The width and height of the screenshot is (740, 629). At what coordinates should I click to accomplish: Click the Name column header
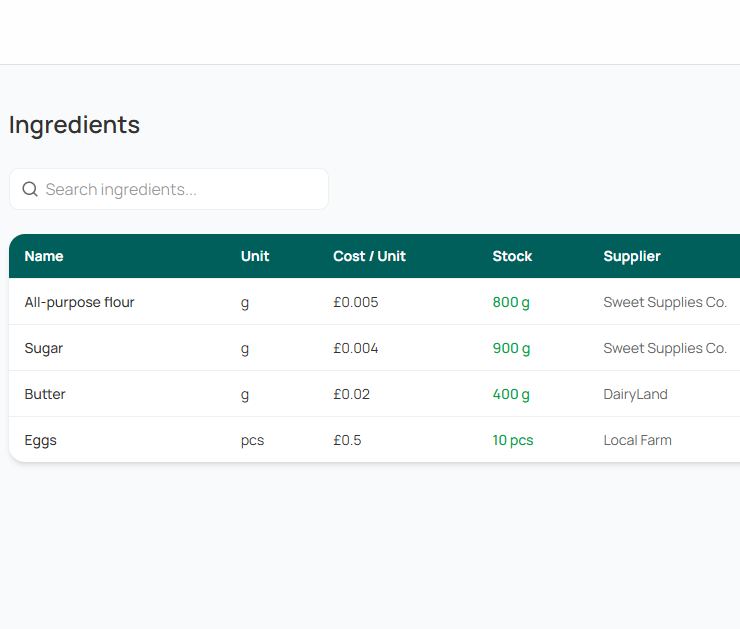click(44, 256)
